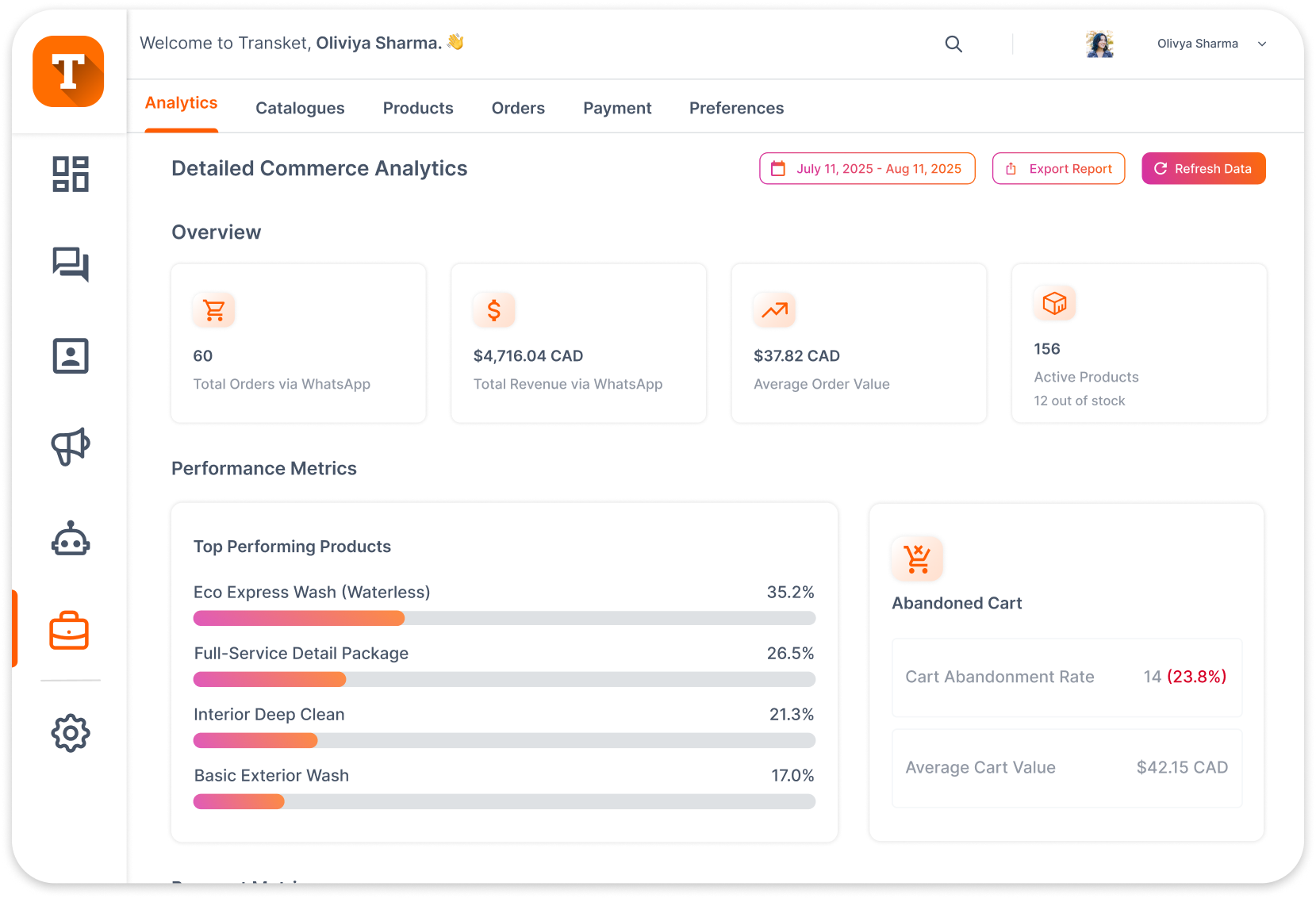Open the dashboard grid icon in sidebar
Viewport: 1316px width, 898px height.
[x=70, y=174]
